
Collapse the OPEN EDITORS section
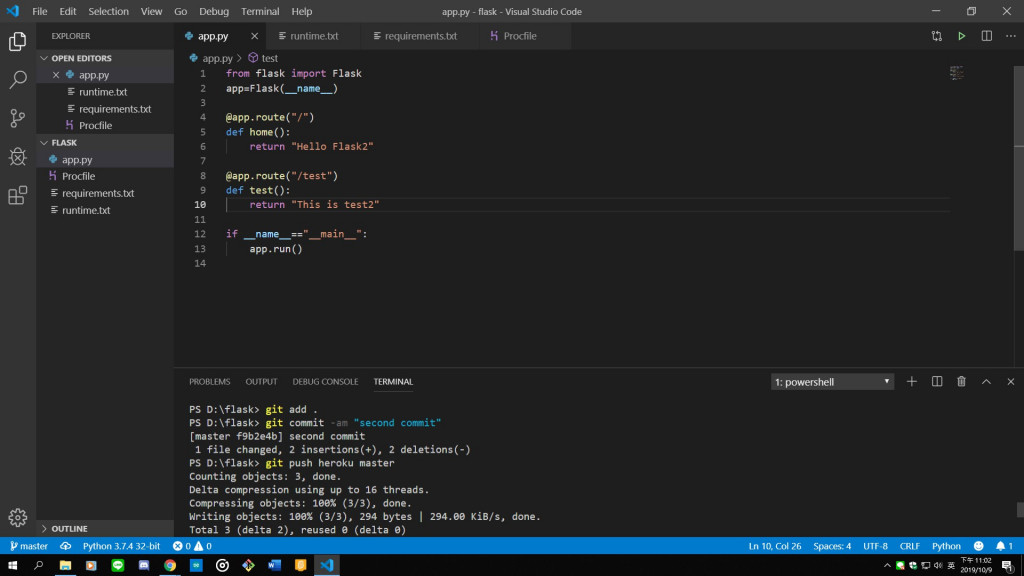coord(105,58)
